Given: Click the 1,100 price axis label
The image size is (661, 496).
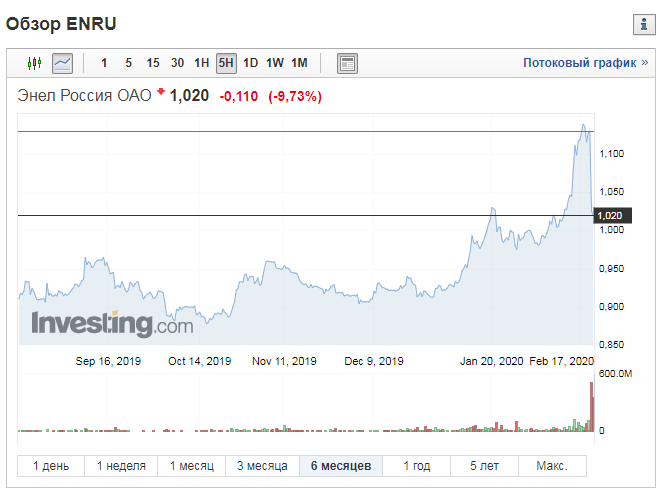Looking at the screenshot, I should pyautogui.click(x=611, y=153).
